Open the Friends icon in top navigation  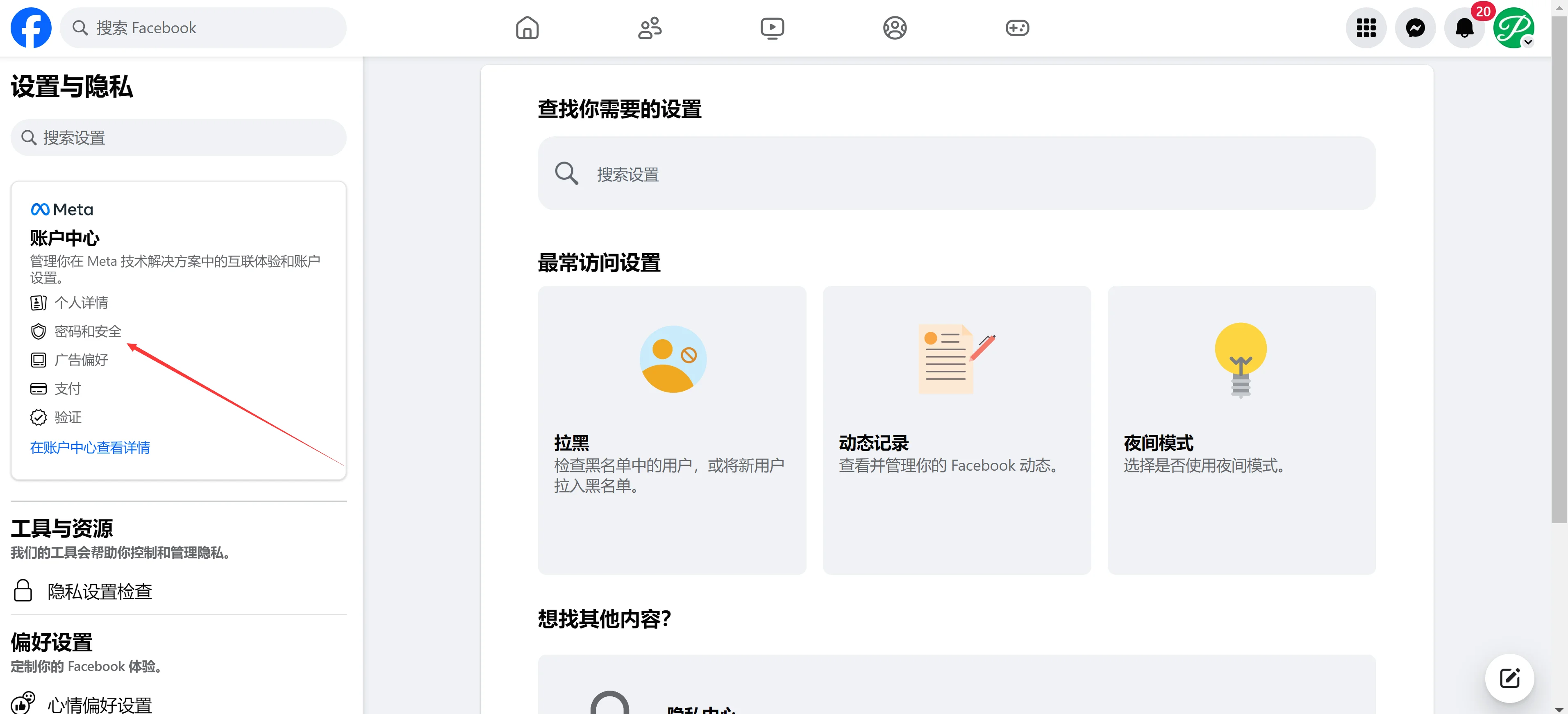click(650, 28)
